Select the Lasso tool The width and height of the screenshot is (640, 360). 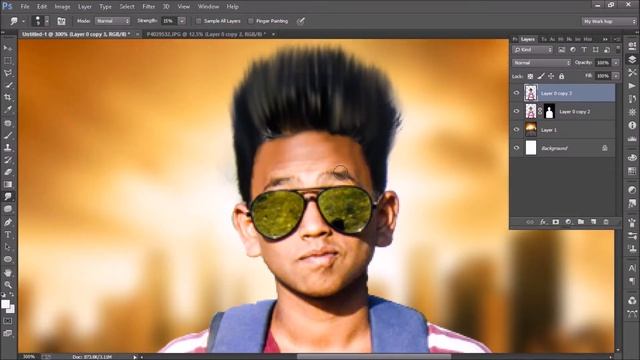click(x=8, y=73)
